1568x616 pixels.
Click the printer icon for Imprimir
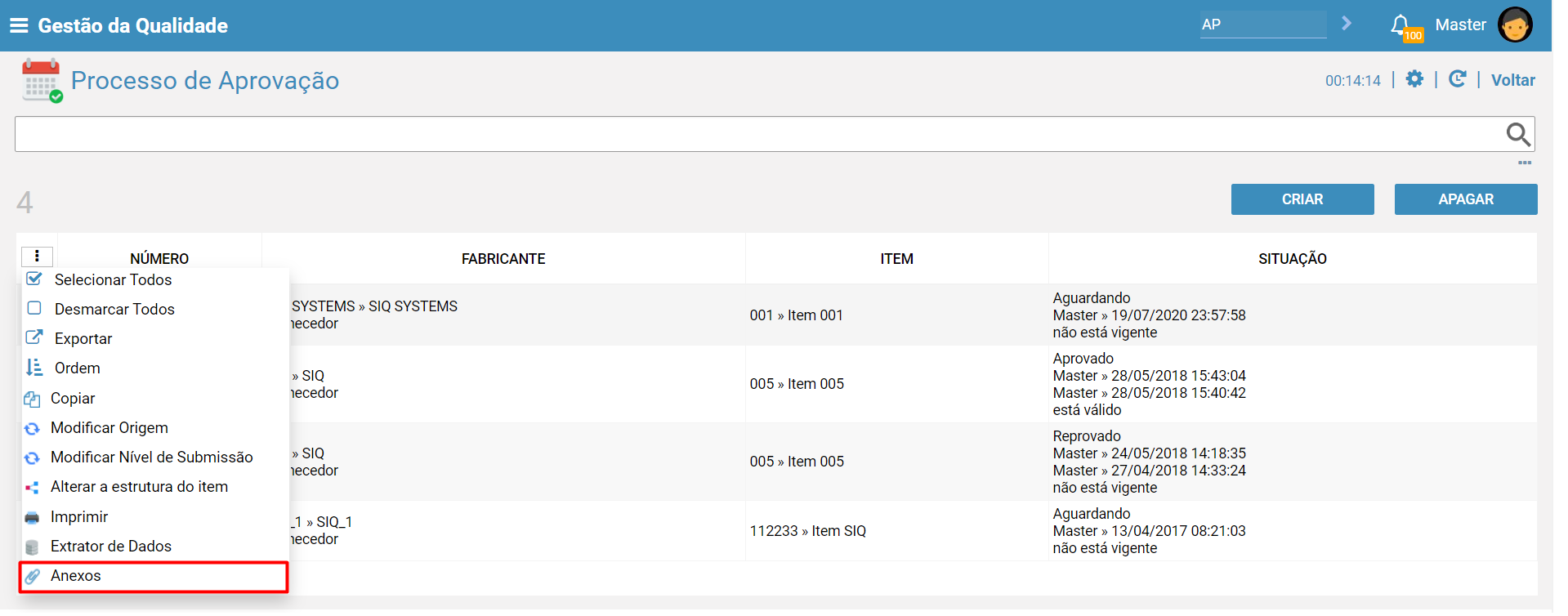pyautogui.click(x=32, y=517)
